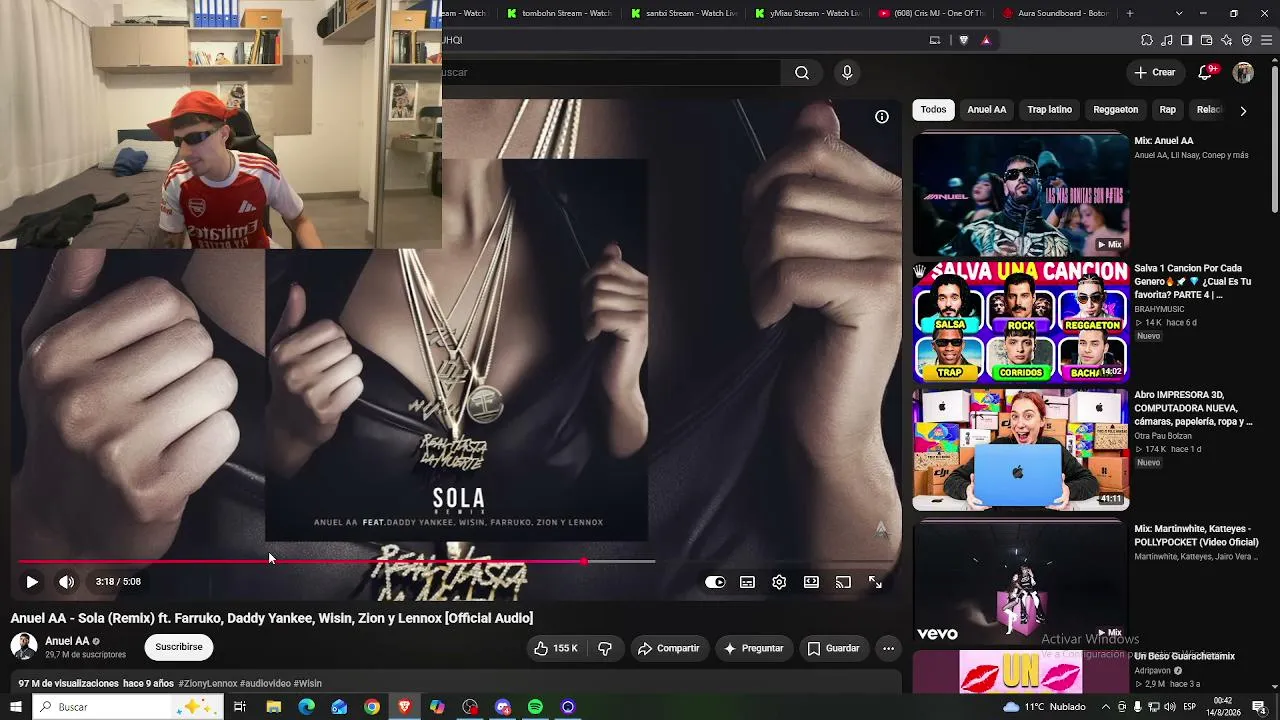Select the Trap latino filter chip

click(x=1050, y=110)
